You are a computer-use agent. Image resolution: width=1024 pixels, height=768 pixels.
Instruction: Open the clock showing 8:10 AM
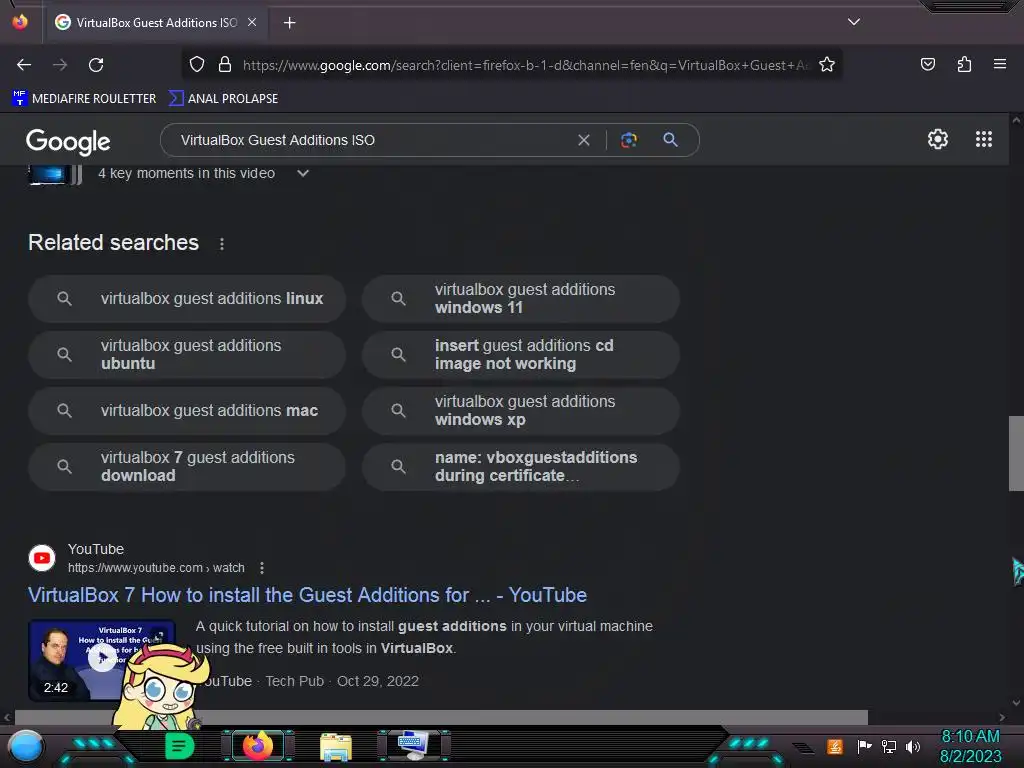tap(970, 746)
